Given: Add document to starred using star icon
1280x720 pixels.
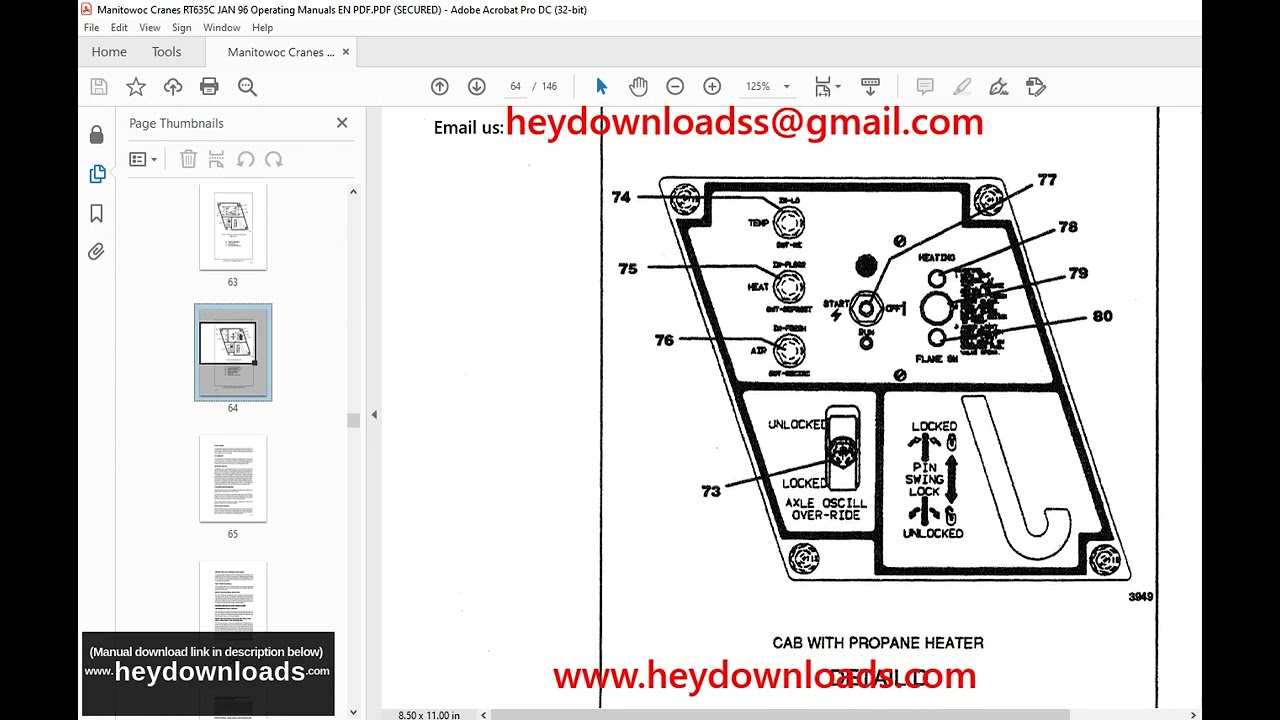Looking at the screenshot, I should pos(136,87).
